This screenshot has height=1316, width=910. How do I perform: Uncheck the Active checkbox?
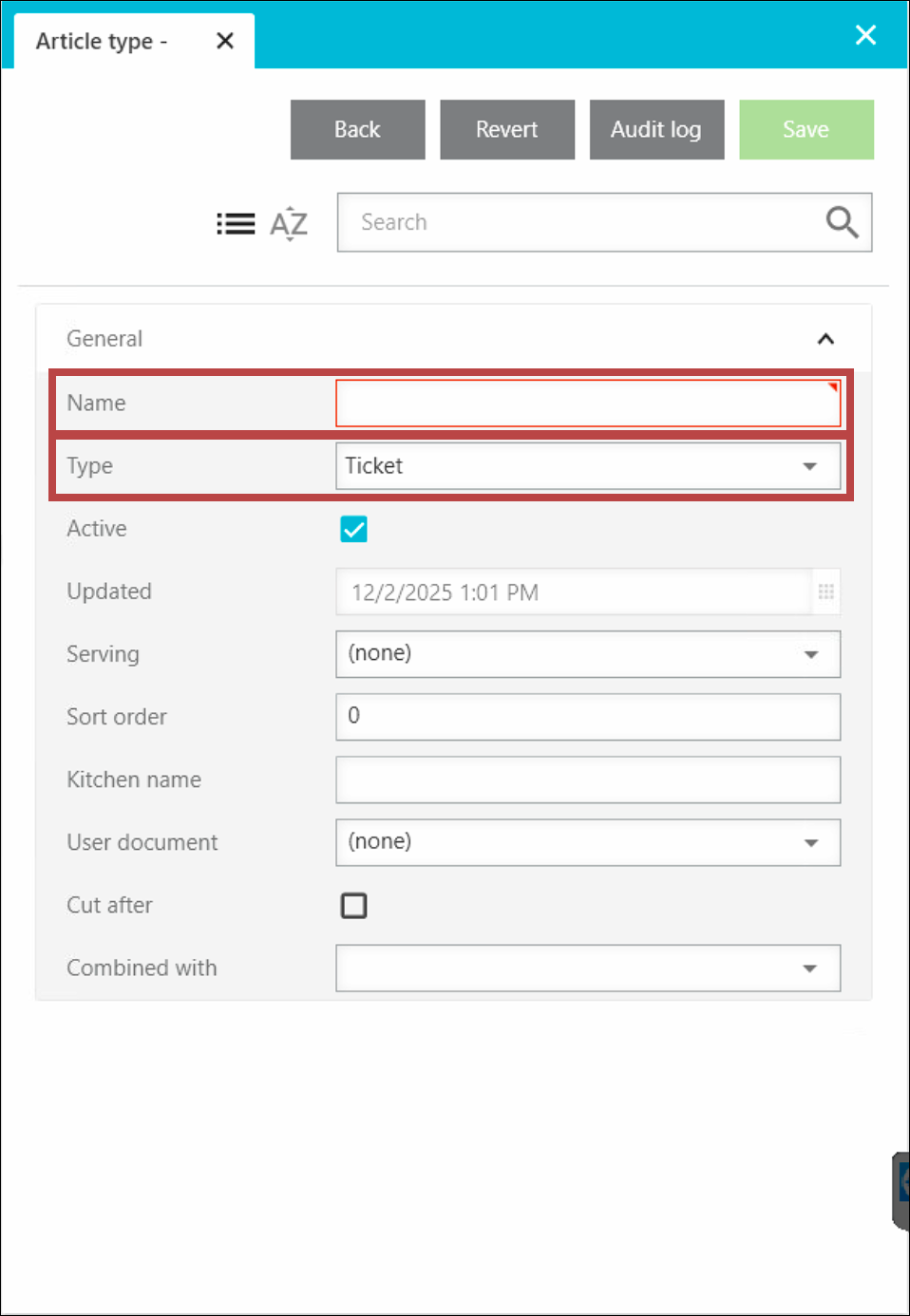point(353,529)
